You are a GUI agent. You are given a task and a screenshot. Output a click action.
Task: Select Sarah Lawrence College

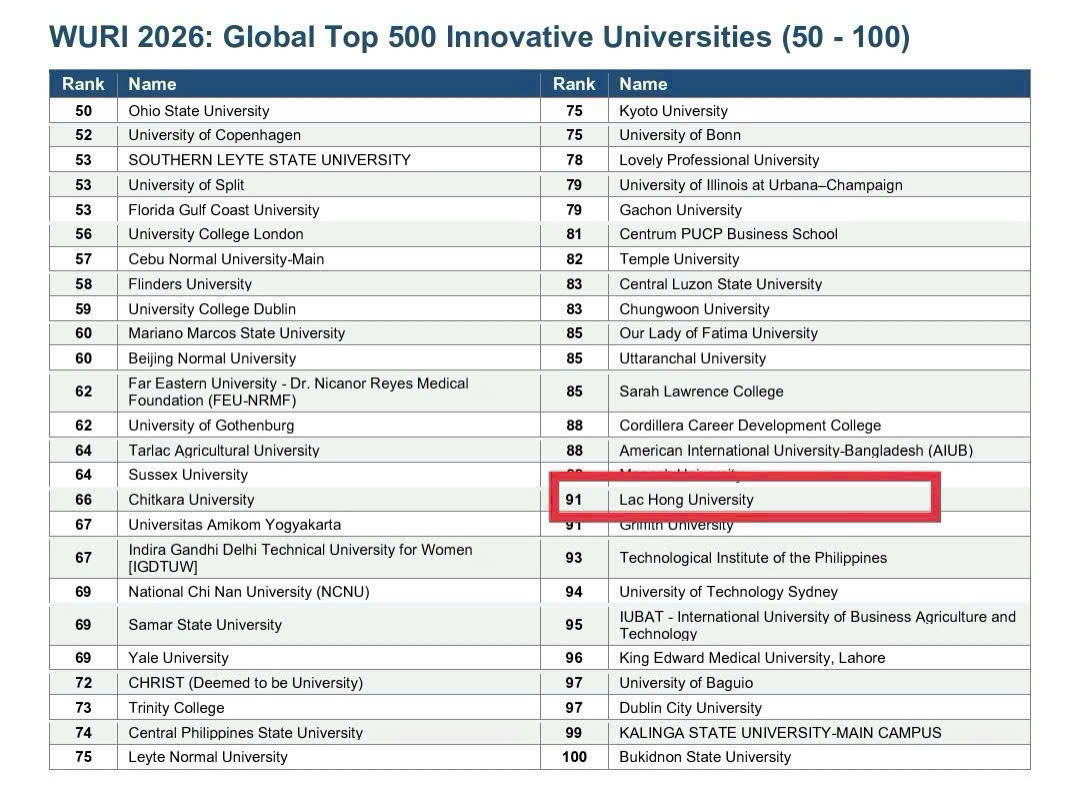point(701,391)
